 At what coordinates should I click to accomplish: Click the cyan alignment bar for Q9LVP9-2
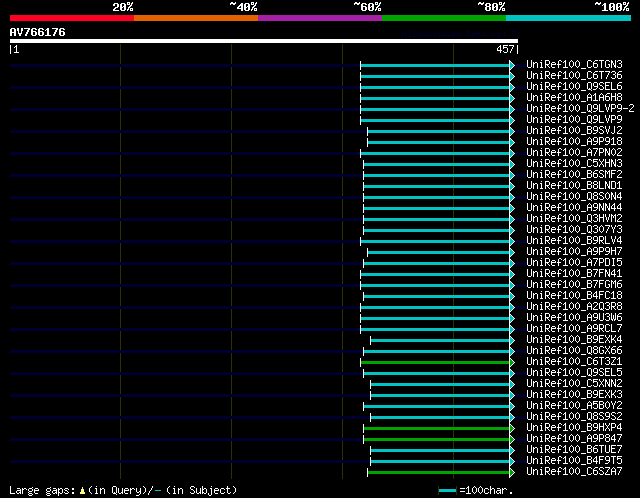pos(436,109)
